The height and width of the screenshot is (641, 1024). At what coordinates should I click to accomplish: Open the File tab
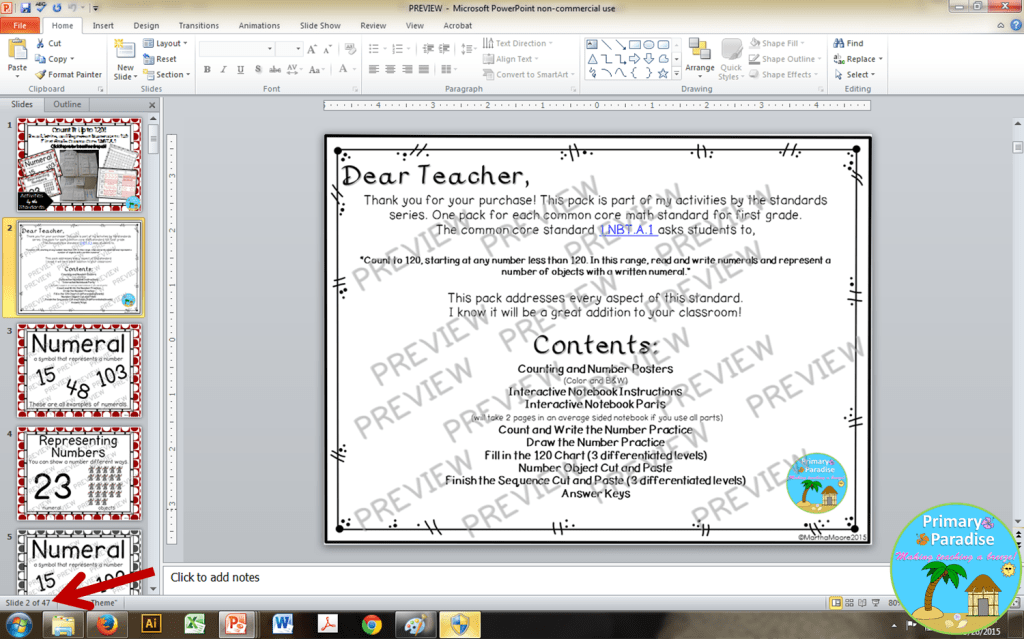pos(20,25)
